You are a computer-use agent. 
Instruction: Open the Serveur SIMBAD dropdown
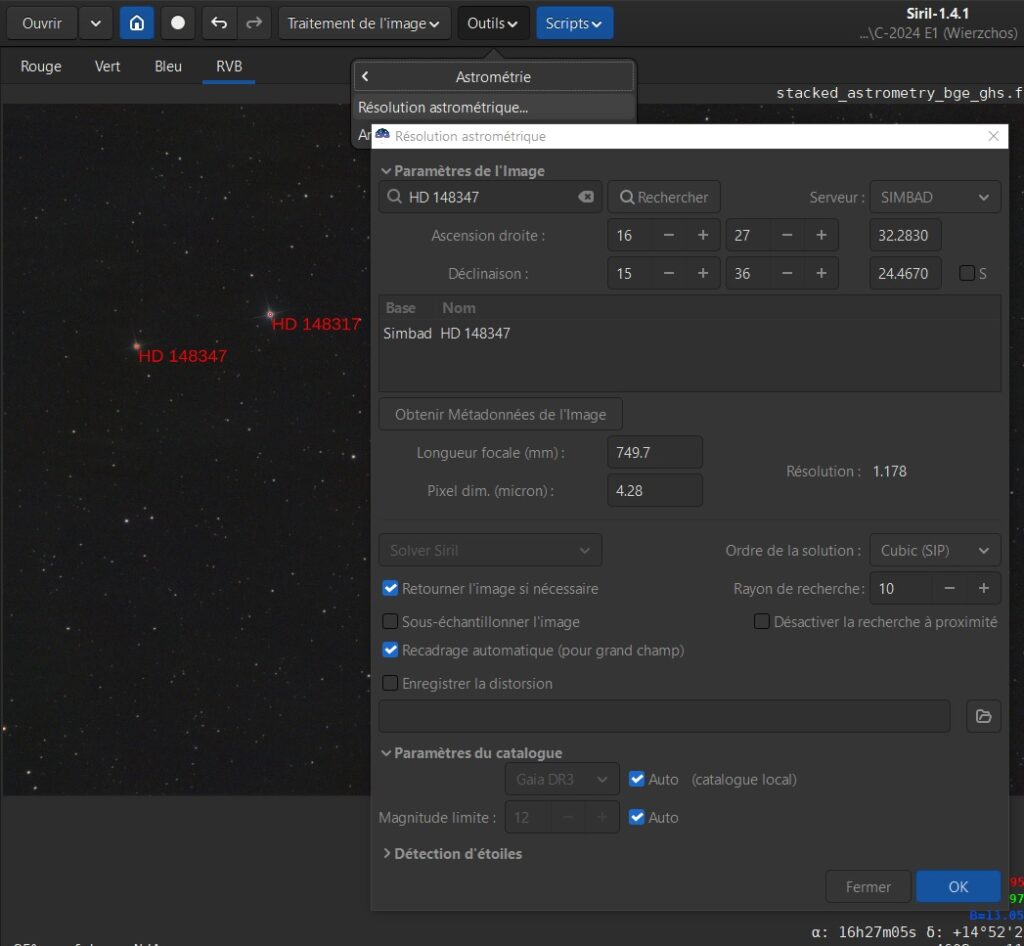(935, 197)
